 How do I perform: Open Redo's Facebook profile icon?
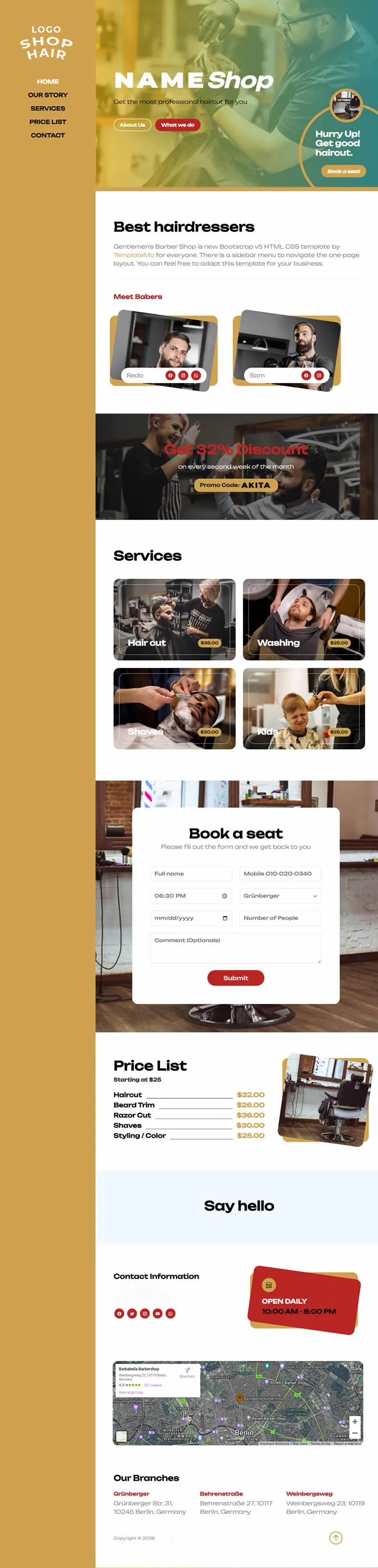tap(170, 375)
